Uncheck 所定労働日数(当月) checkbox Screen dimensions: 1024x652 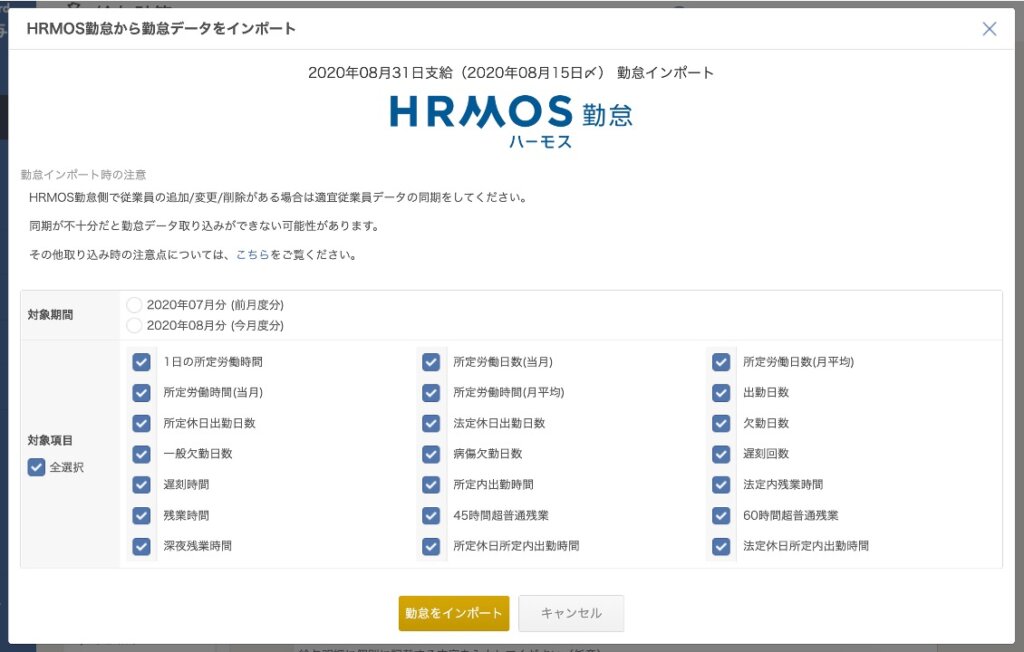[431, 362]
